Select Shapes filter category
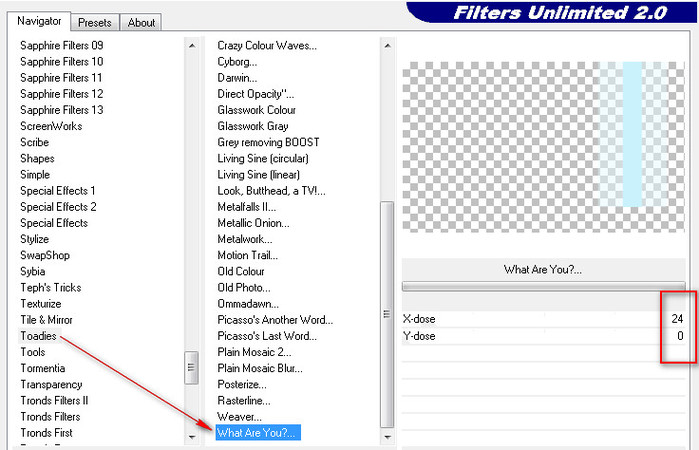This screenshot has height=450, width=699. pos(37,158)
